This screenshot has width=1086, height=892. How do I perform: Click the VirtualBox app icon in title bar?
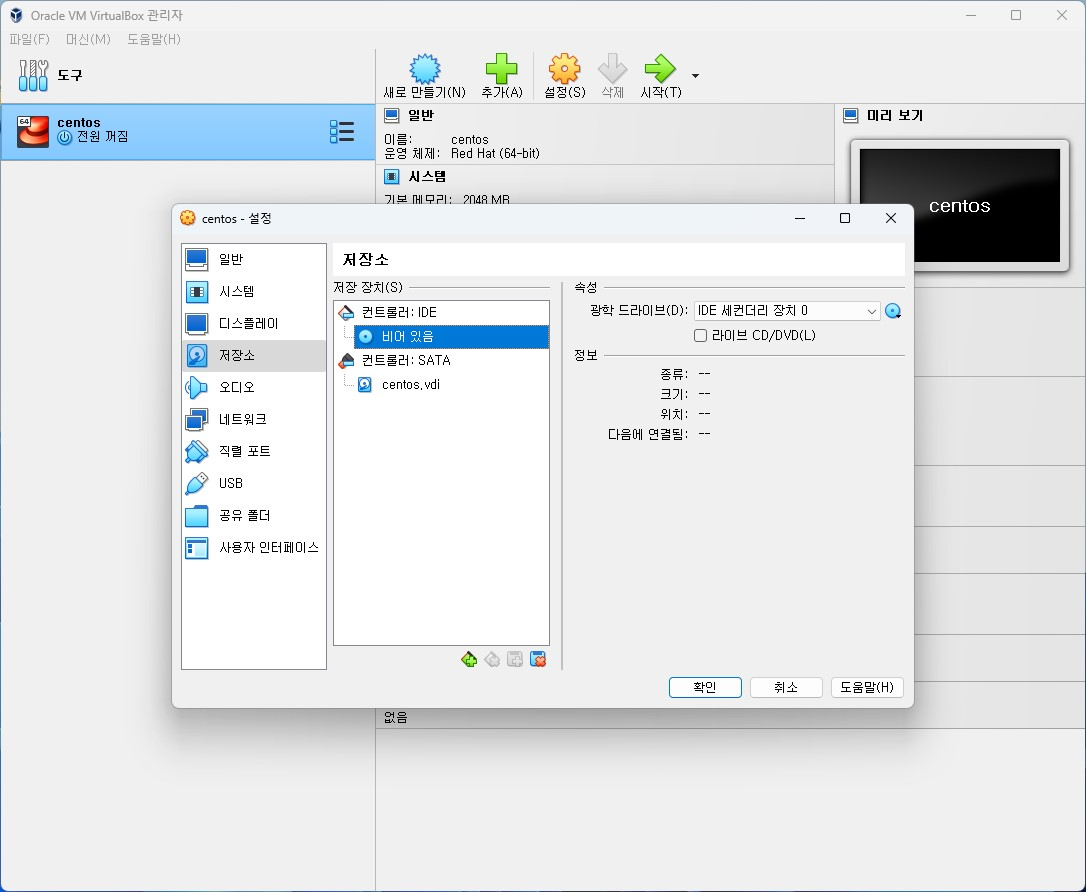16,15
